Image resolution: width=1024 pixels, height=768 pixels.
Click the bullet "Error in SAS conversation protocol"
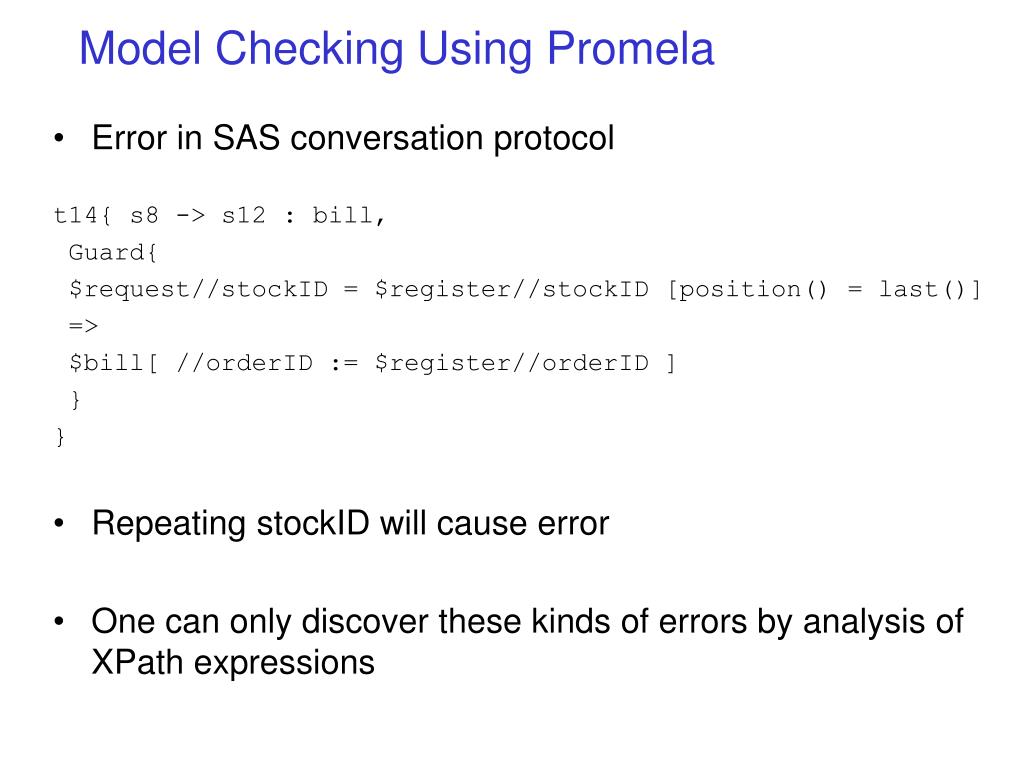(353, 138)
